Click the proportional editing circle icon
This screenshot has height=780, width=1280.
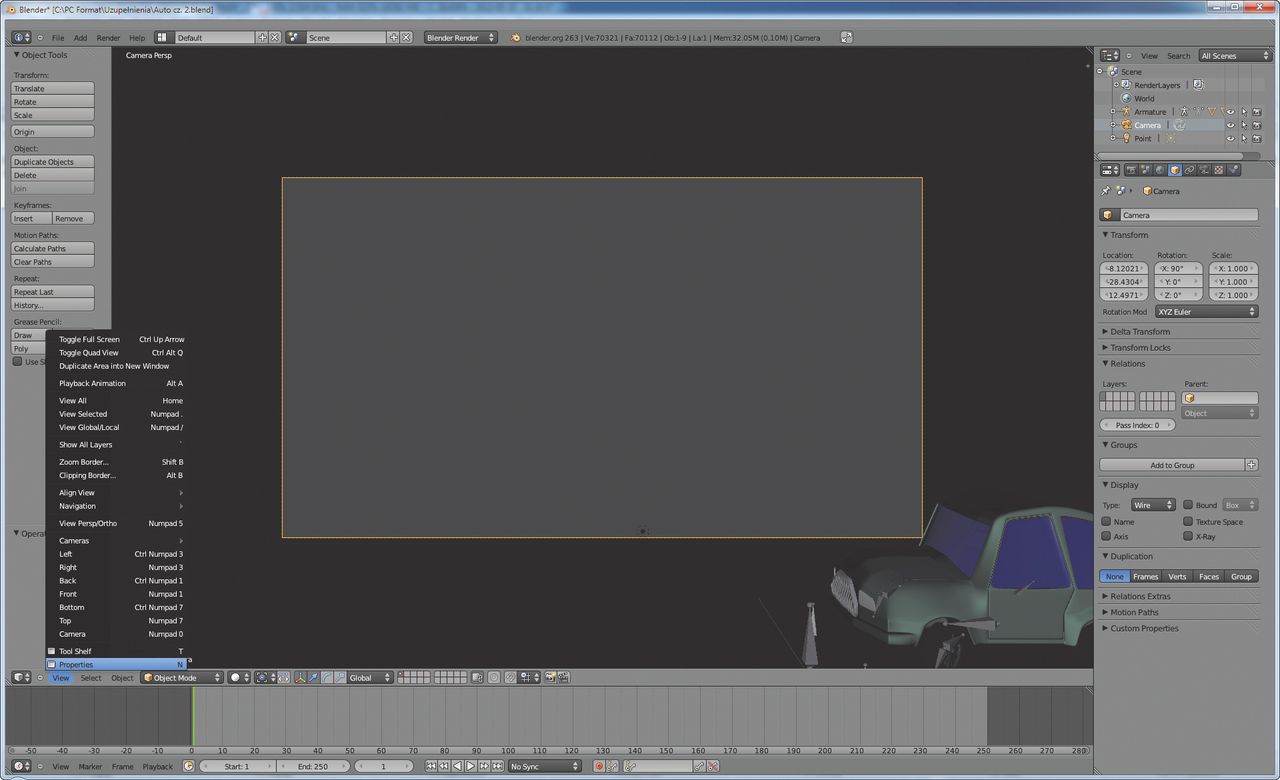pyautogui.click(x=493, y=678)
